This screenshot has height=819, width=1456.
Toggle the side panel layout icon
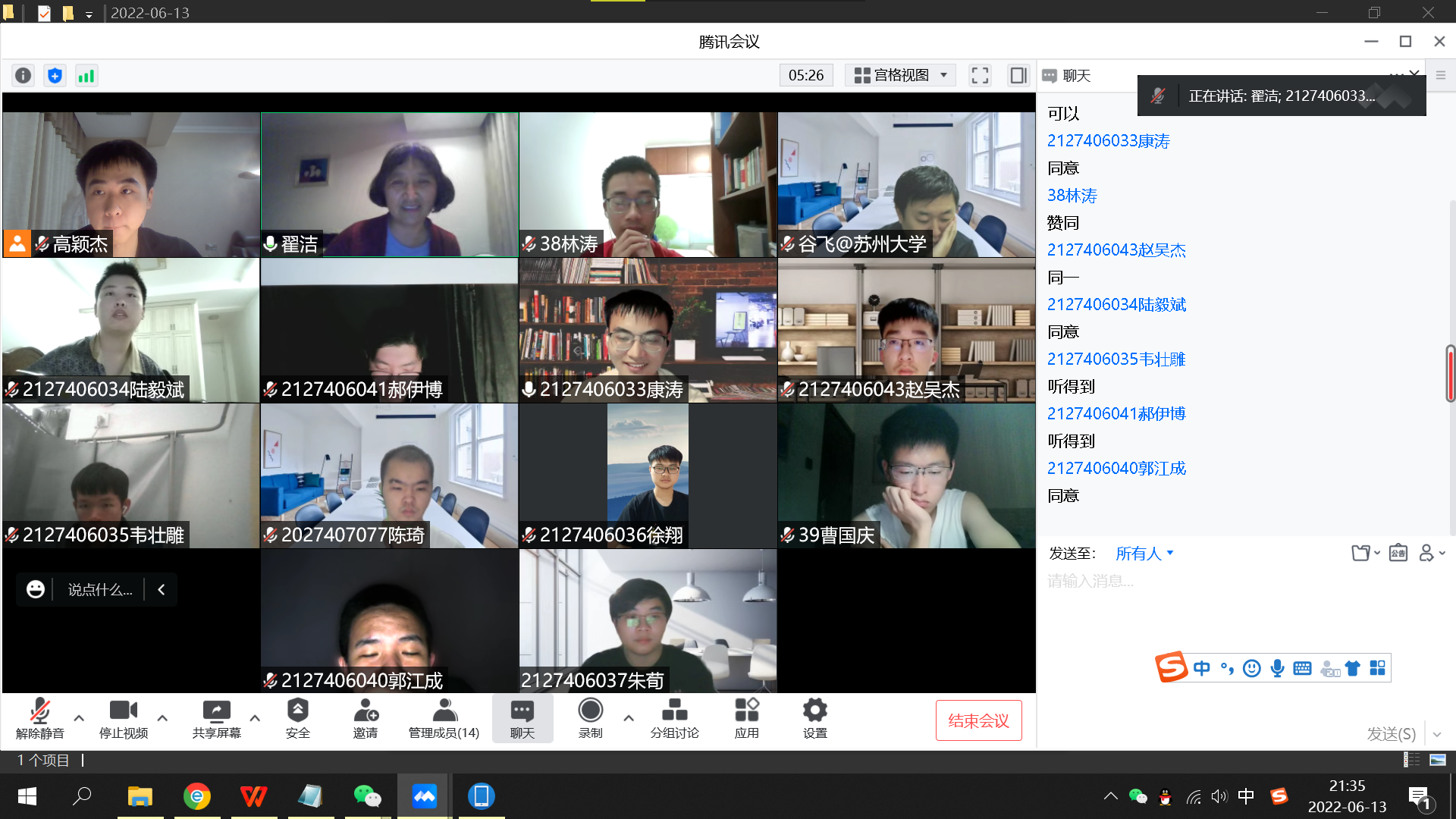click(1018, 75)
